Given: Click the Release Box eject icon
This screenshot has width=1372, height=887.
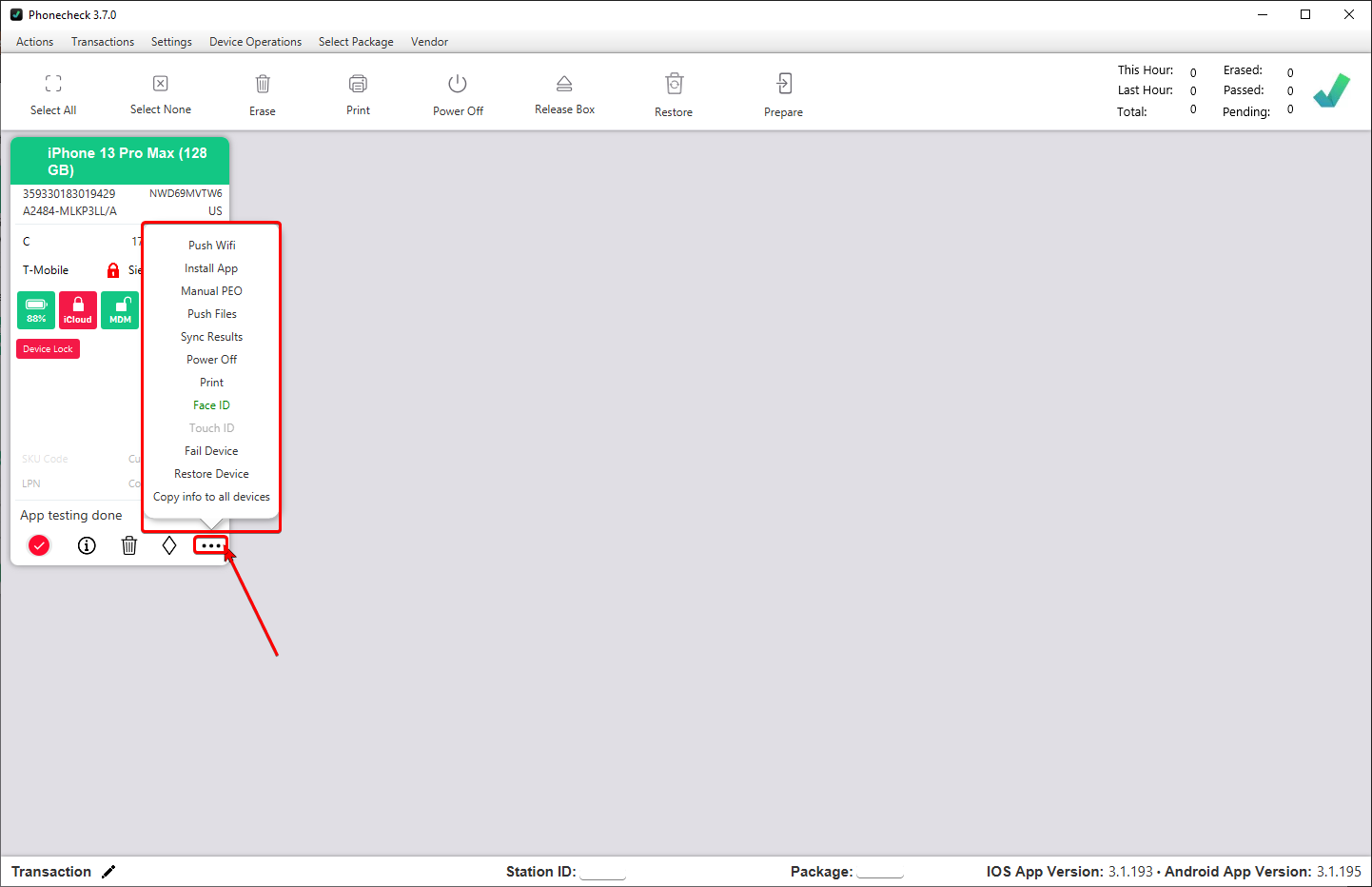Looking at the screenshot, I should [x=564, y=84].
